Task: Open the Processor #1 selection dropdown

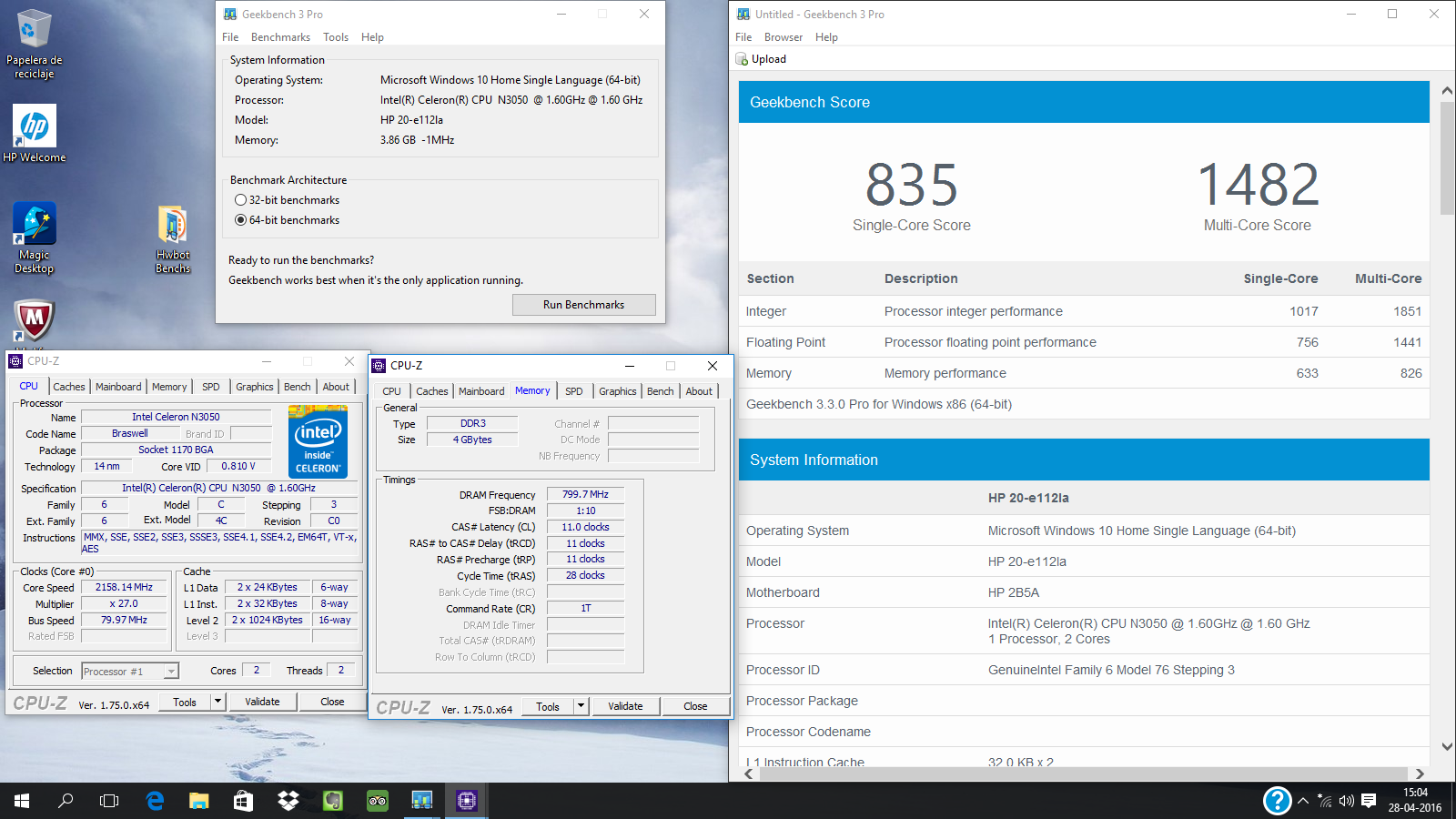Action: pyautogui.click(x=130, y=672)
